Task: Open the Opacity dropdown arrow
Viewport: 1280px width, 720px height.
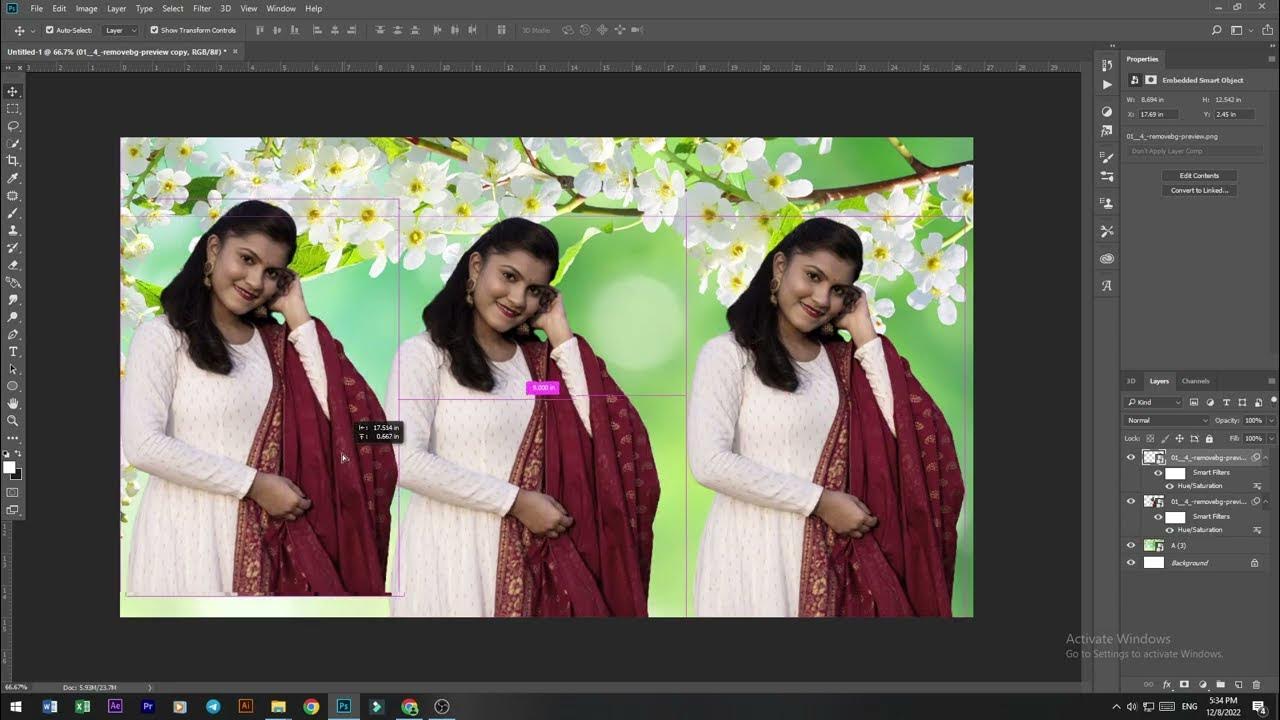Action: 1271,421
